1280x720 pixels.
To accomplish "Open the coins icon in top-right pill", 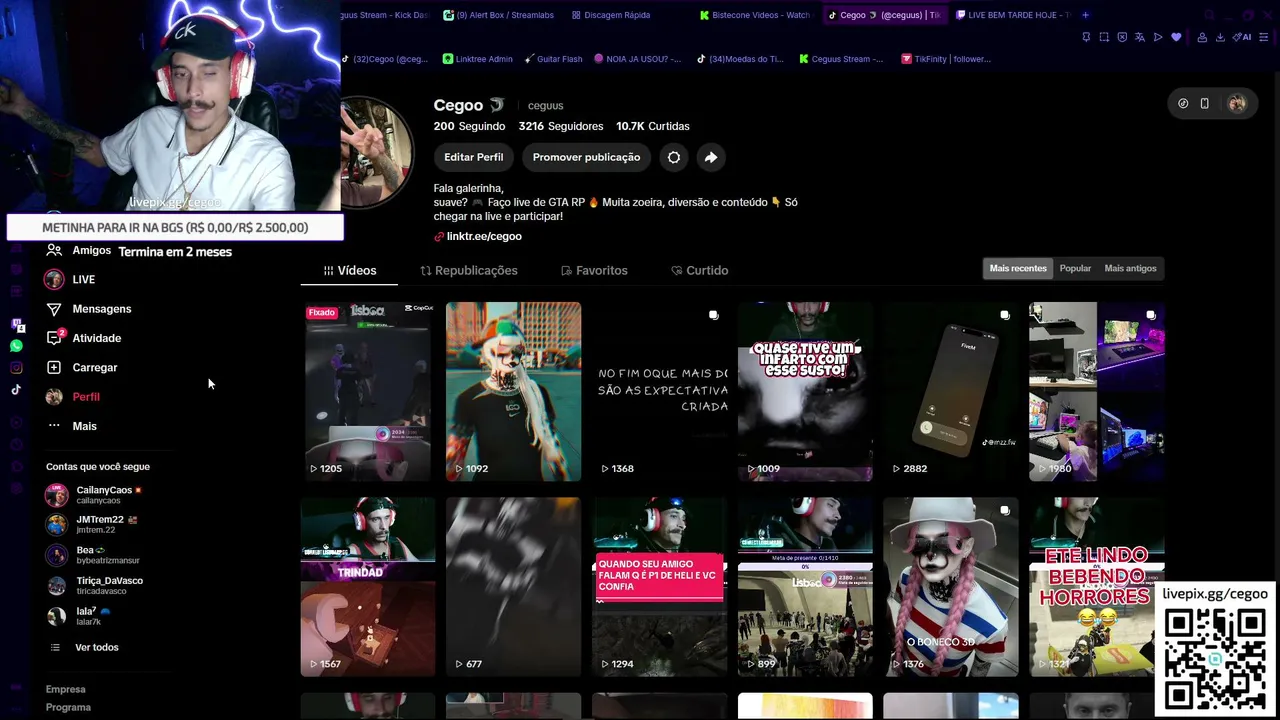I will pyautogui.click(x=1183, y=104).
